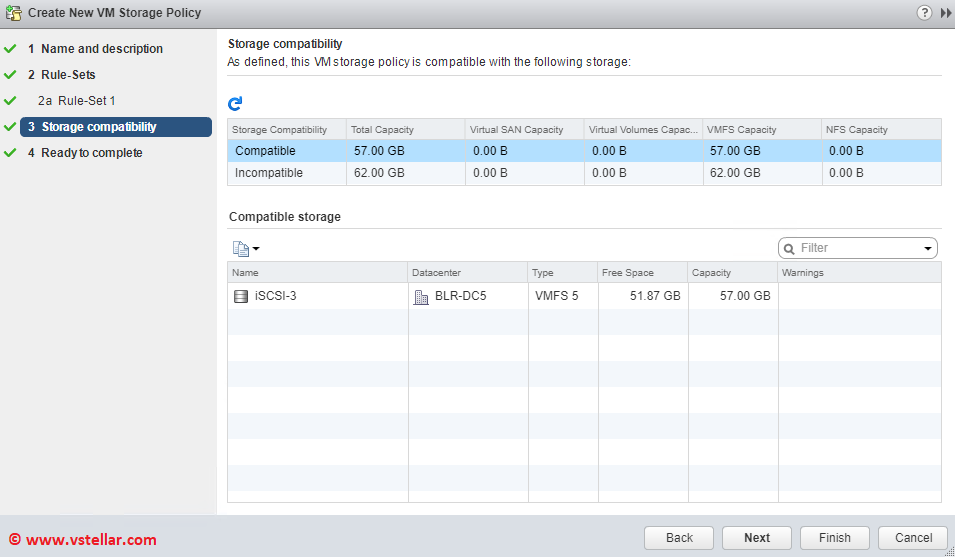Click Cancel to discard the policy
955x557 pixels.
pyautogui.click(x=913, y=537)
